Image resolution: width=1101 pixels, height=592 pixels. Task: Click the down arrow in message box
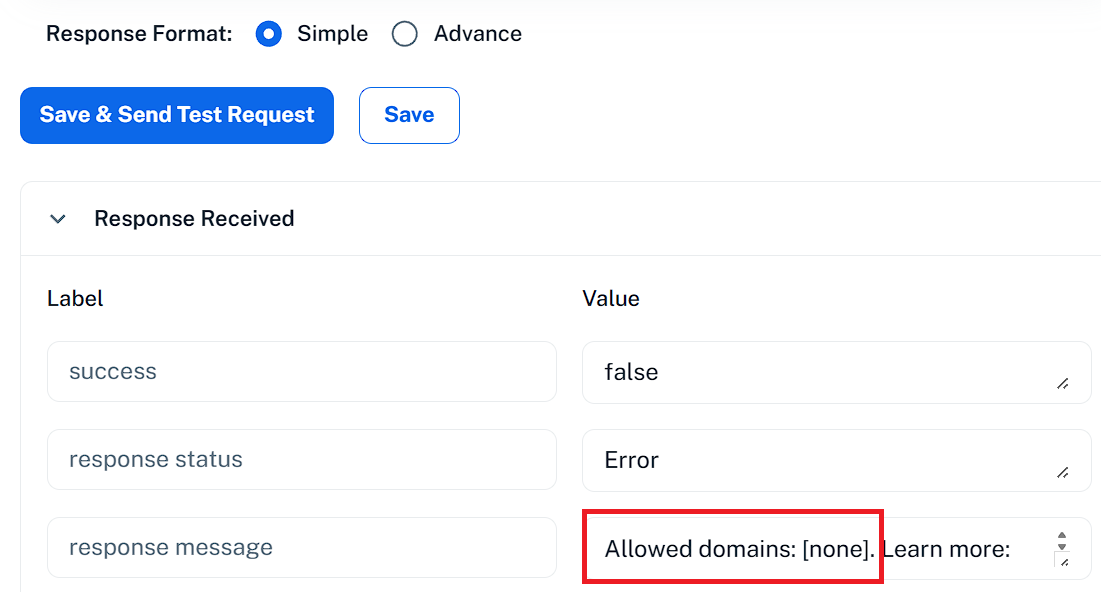pos(1062,546)
